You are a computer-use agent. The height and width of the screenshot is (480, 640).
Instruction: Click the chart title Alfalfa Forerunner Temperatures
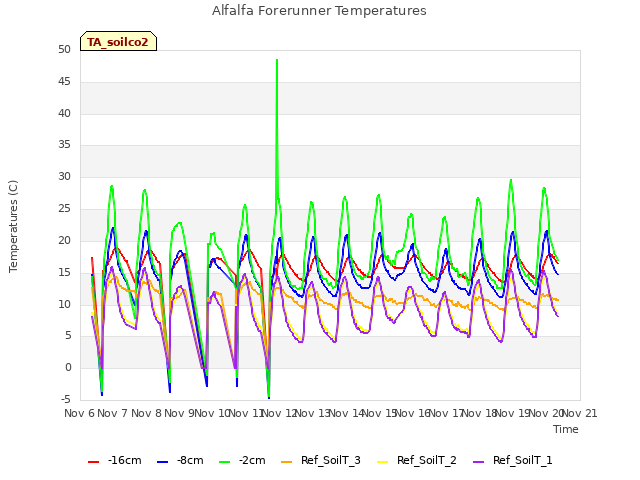[319, 11]
